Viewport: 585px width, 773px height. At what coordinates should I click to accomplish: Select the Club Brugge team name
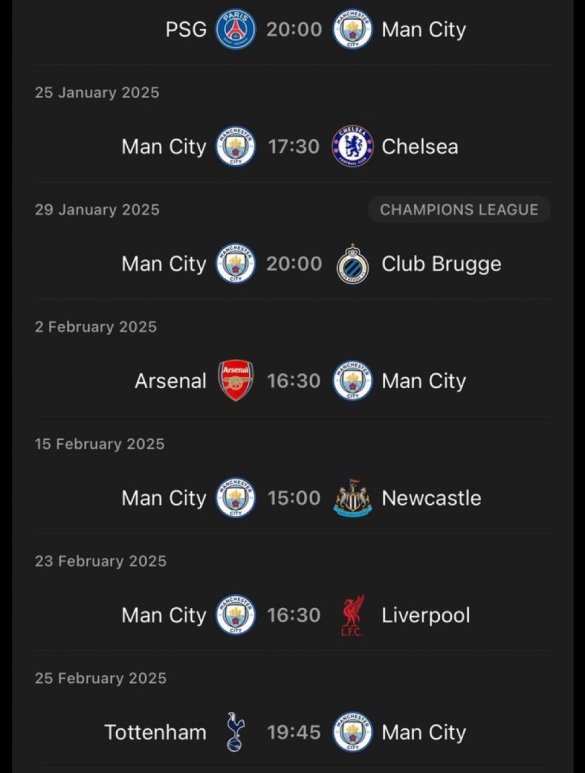(441, 264)
